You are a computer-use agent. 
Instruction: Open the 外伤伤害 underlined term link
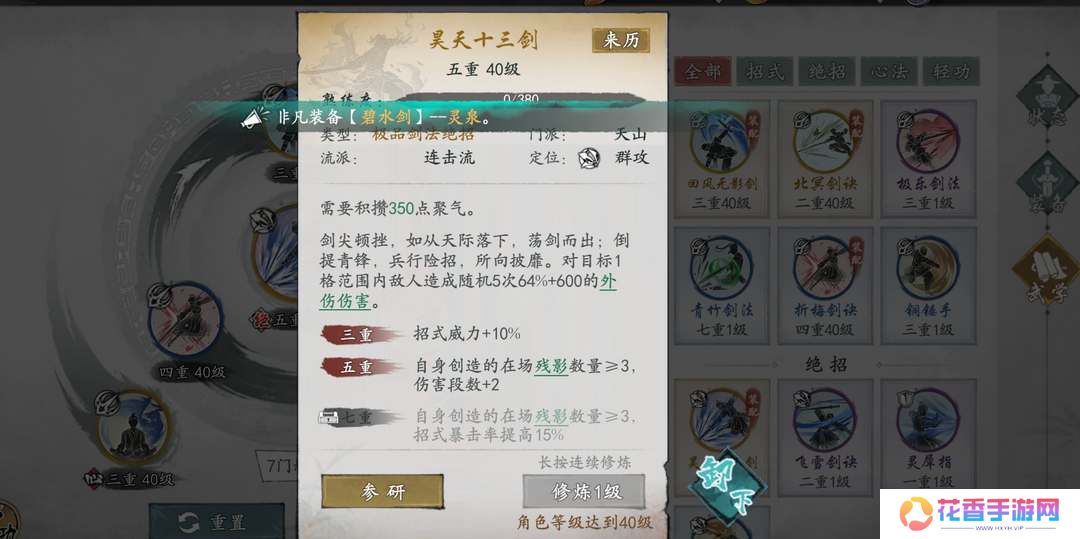[468, 291]
